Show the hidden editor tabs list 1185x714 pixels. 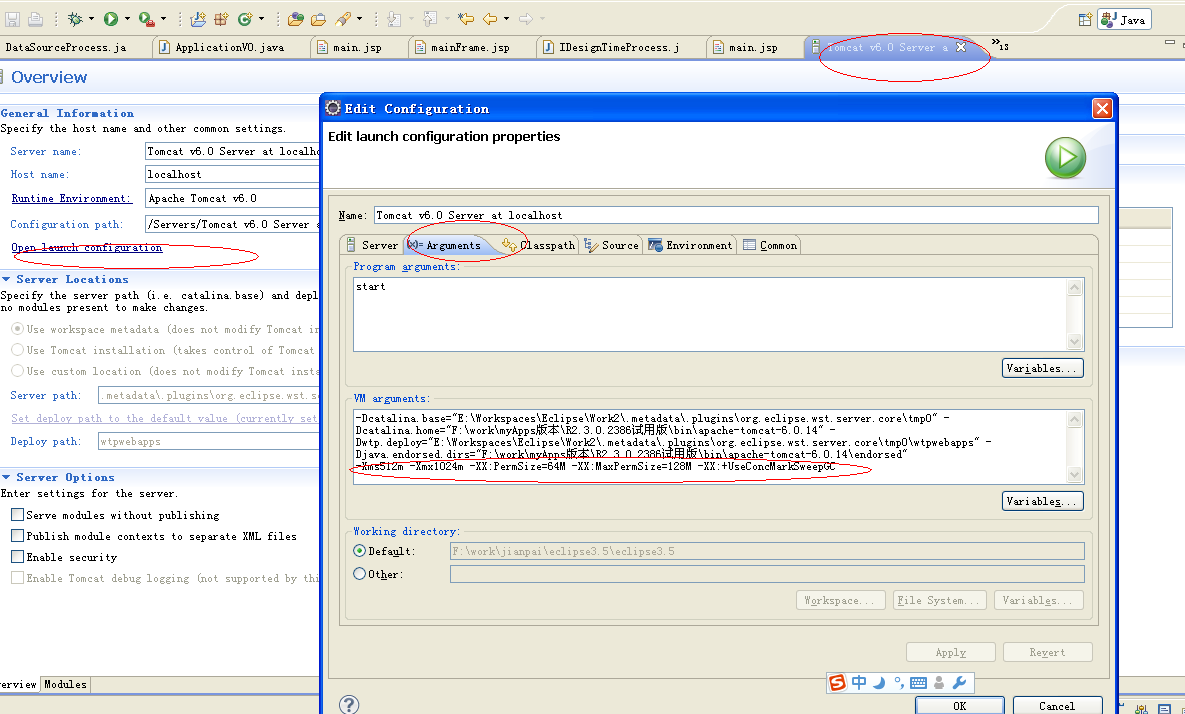point(1000,45)
